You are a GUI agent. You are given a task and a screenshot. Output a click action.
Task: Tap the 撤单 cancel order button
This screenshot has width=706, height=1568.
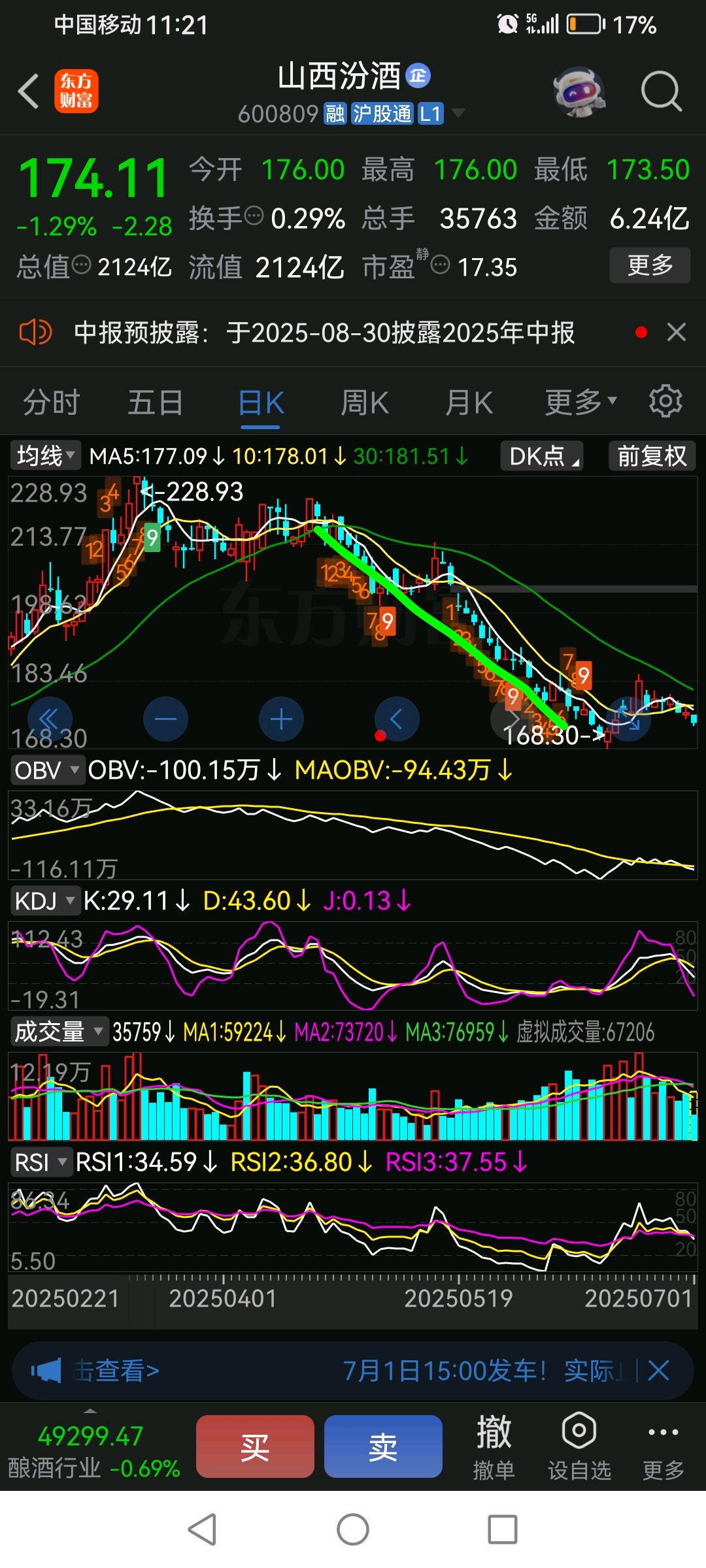pyautogui.click(x=494, y=1447)
